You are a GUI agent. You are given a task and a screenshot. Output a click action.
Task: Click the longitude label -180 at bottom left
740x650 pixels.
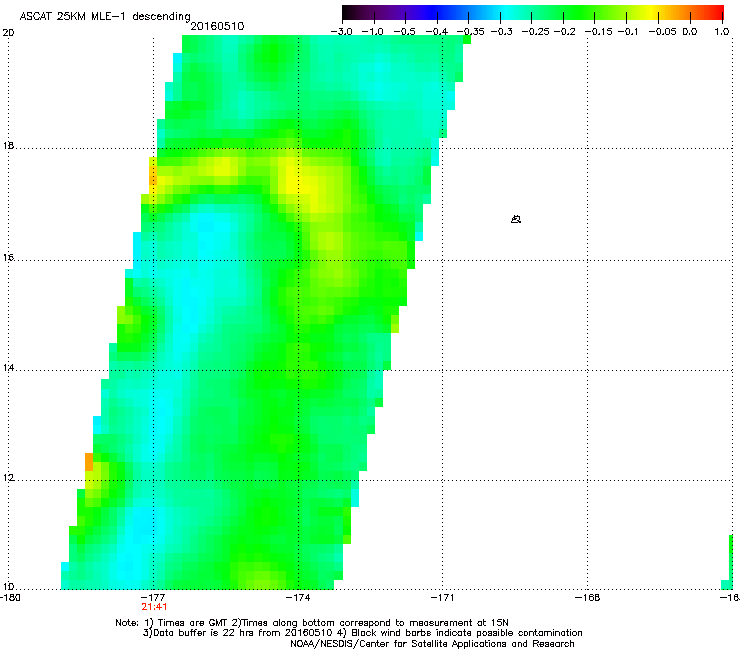[x=9, y=598]
